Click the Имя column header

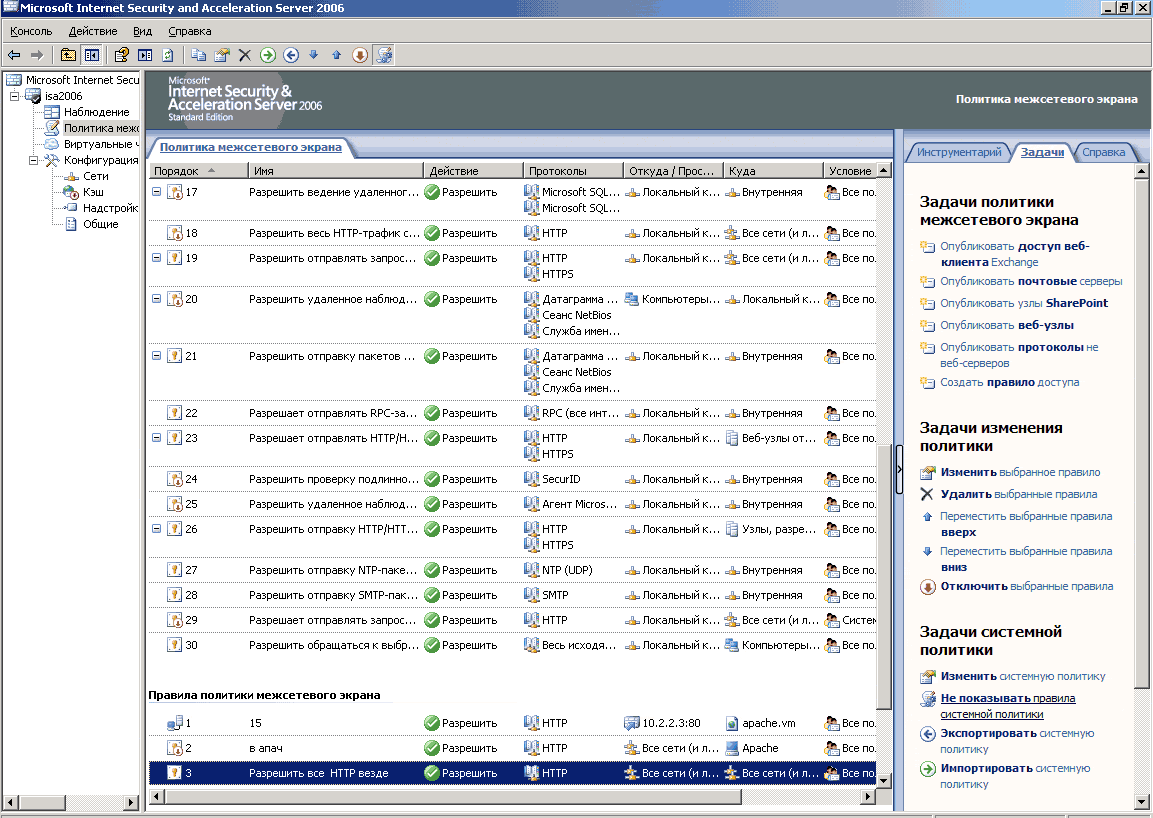336,171
